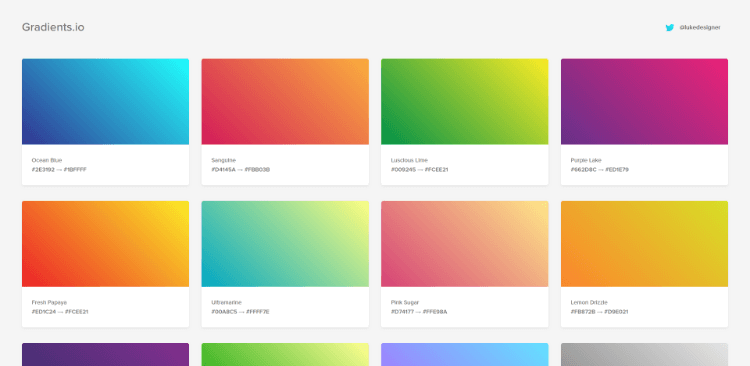Pick the Ultramarine teal-yellow gradient swatch
The width and height of the screenshot is (750, 366).
[x=285, y=244]
